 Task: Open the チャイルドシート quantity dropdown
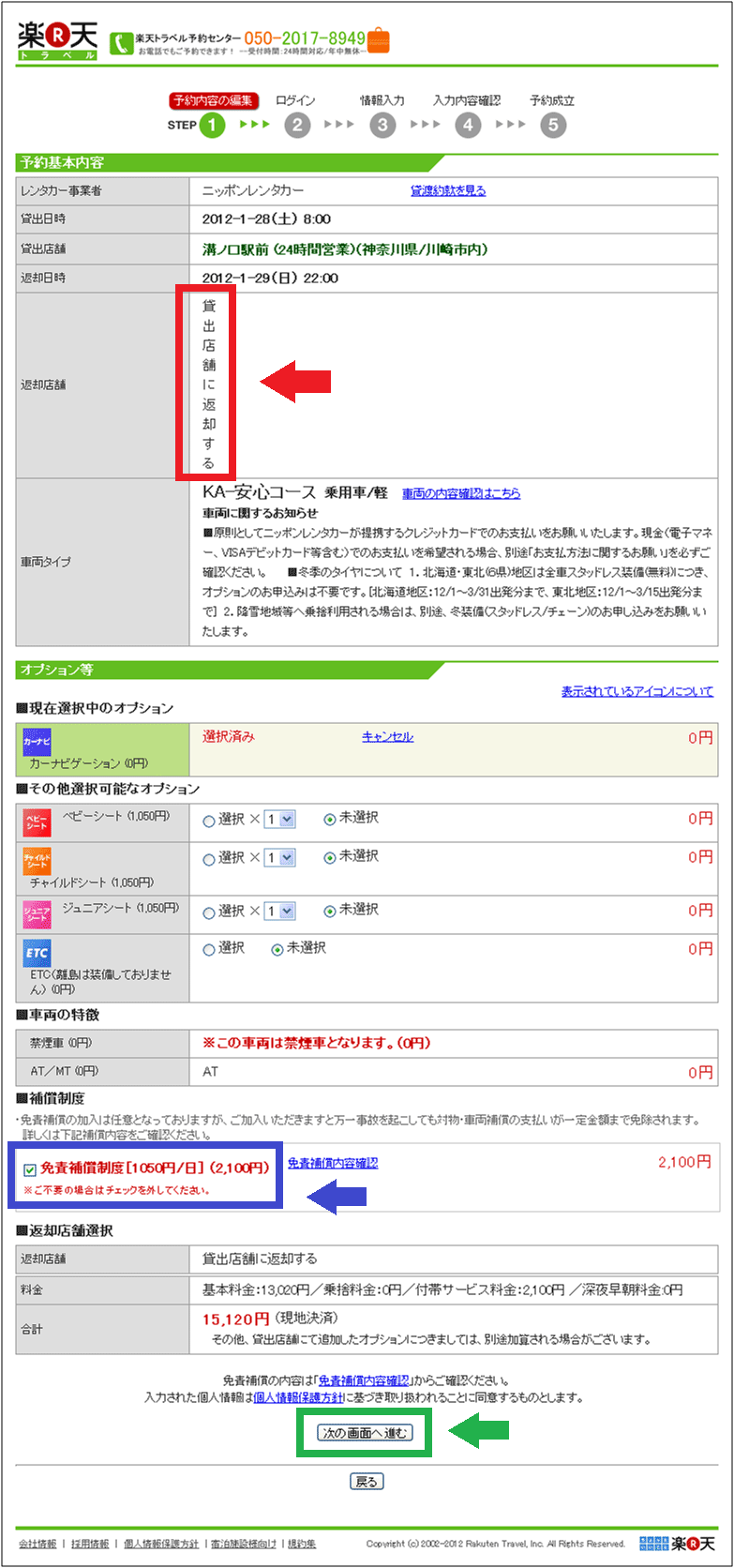click(x=279, y=858)
